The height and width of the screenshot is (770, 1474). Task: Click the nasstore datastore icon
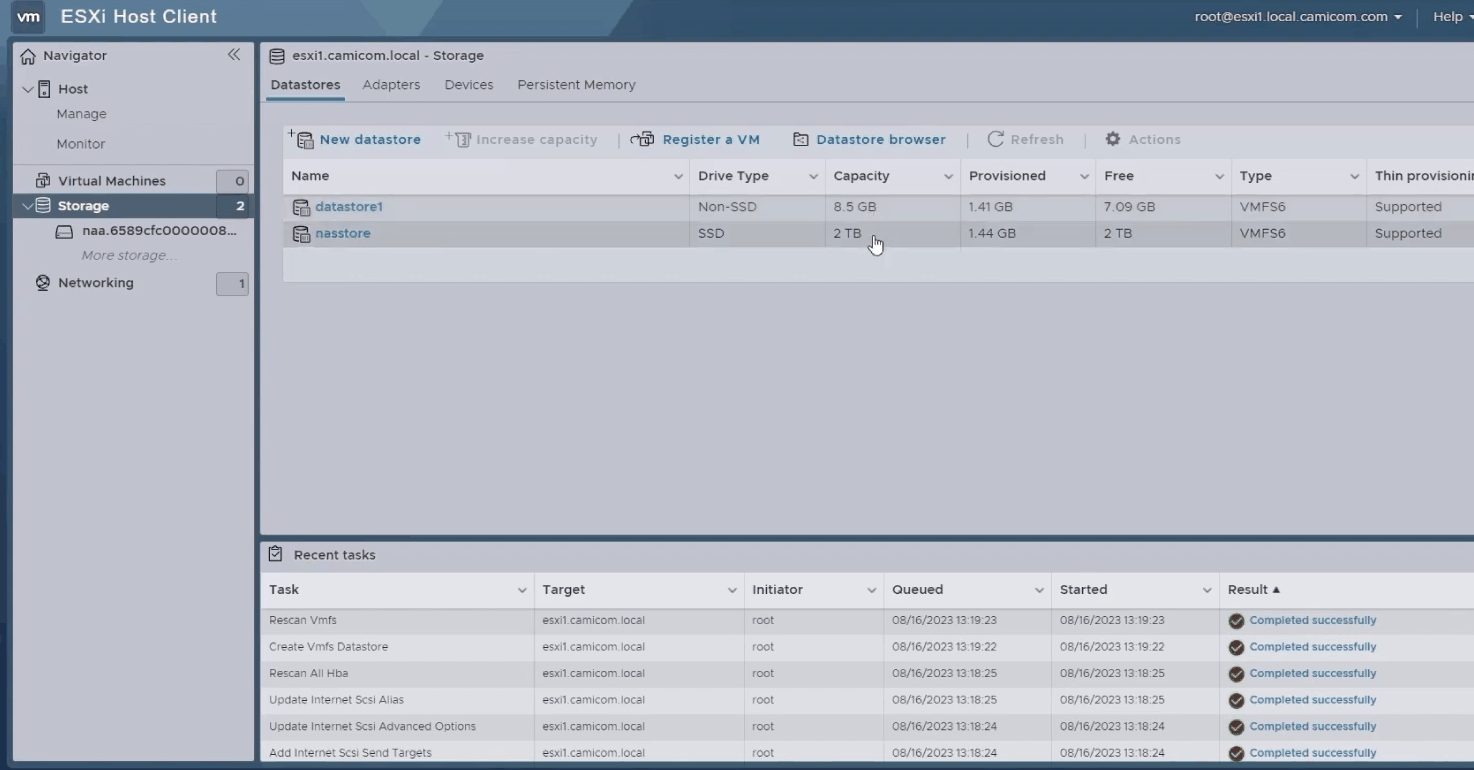pos(301,234)
